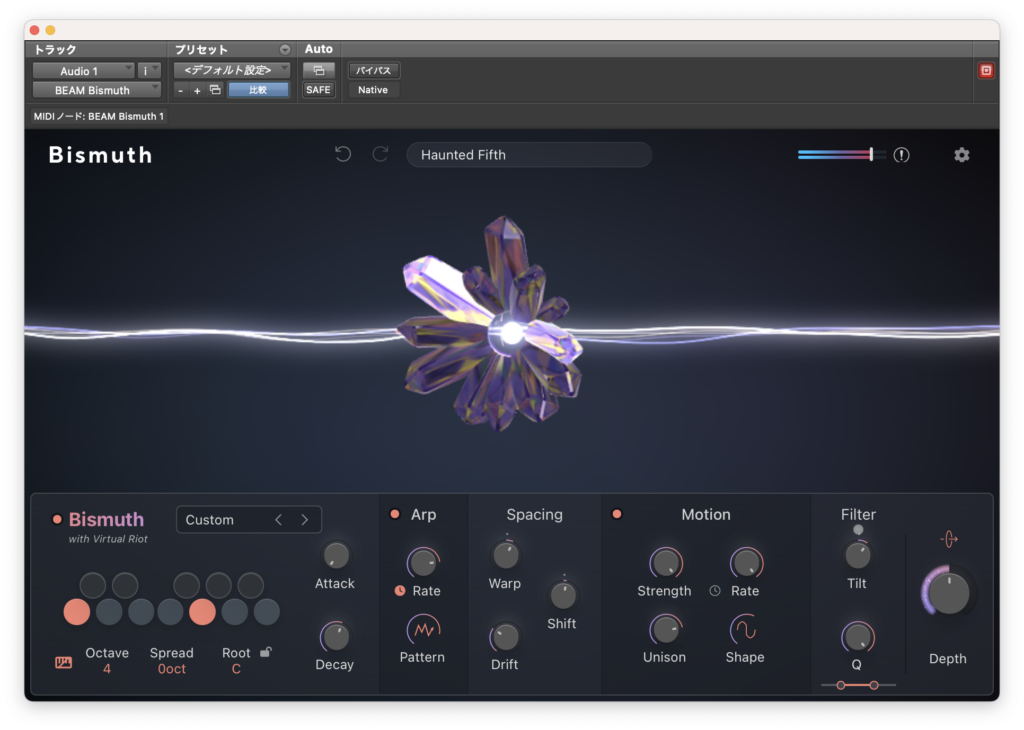The height and width of the screenshot is (730, 1024).
Task: Toggle the Arp power dot
Action: [x=394, y=514]
